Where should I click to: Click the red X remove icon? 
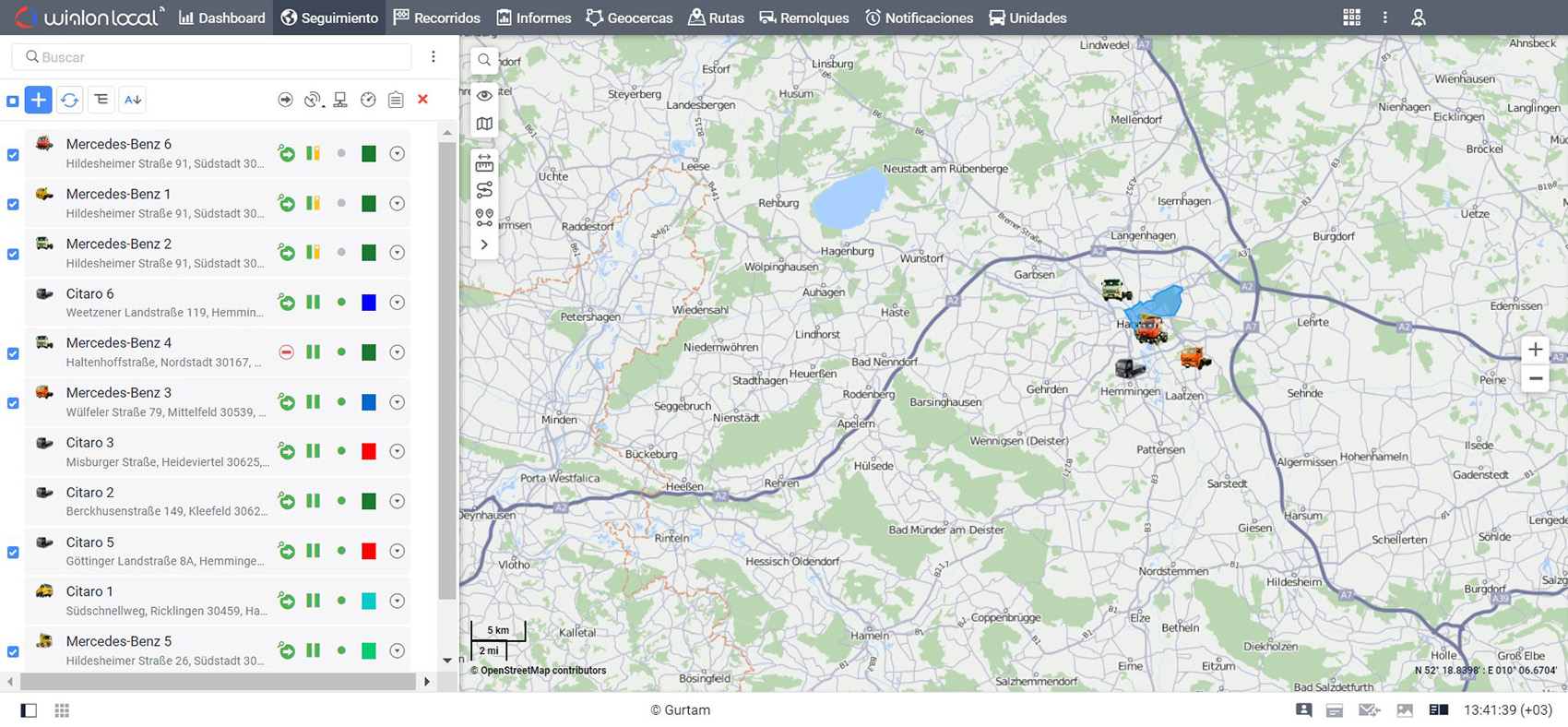tap(422, 100)
